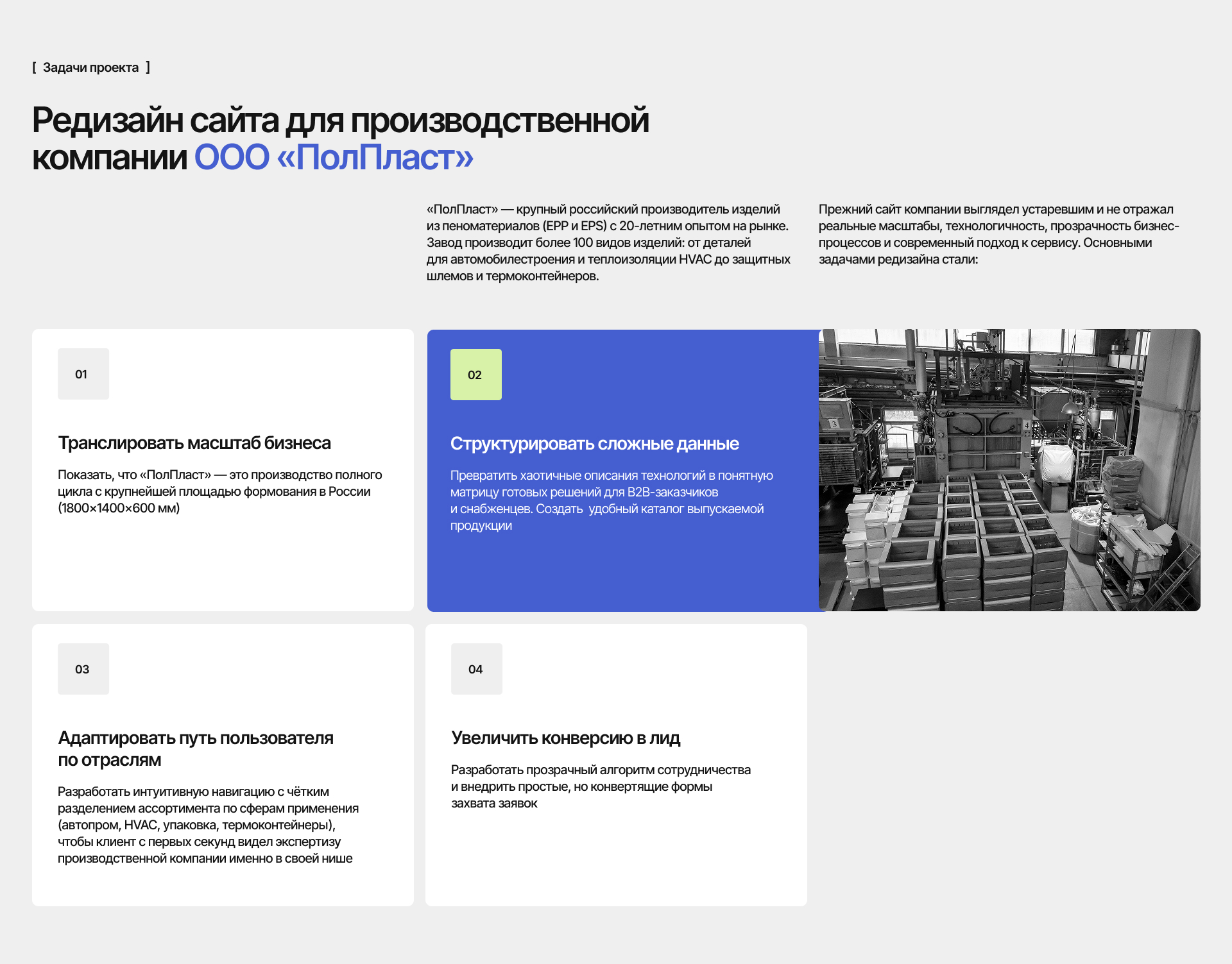This screenshot has height=964, width=1232.
Task: Open the black-and-white factory photo
Action: [x=1009, y=470]
